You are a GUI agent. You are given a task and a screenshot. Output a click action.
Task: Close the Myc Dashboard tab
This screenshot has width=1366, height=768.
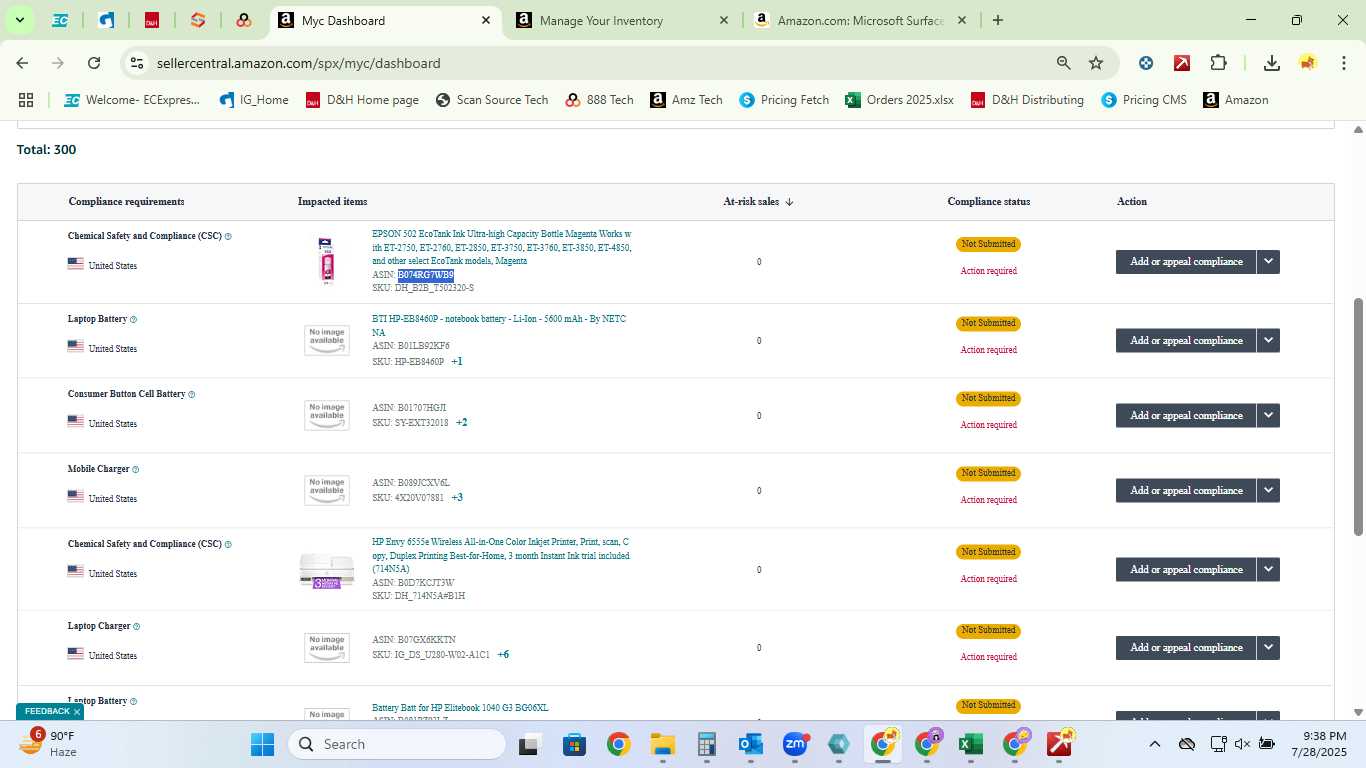(x=486, y=20)
